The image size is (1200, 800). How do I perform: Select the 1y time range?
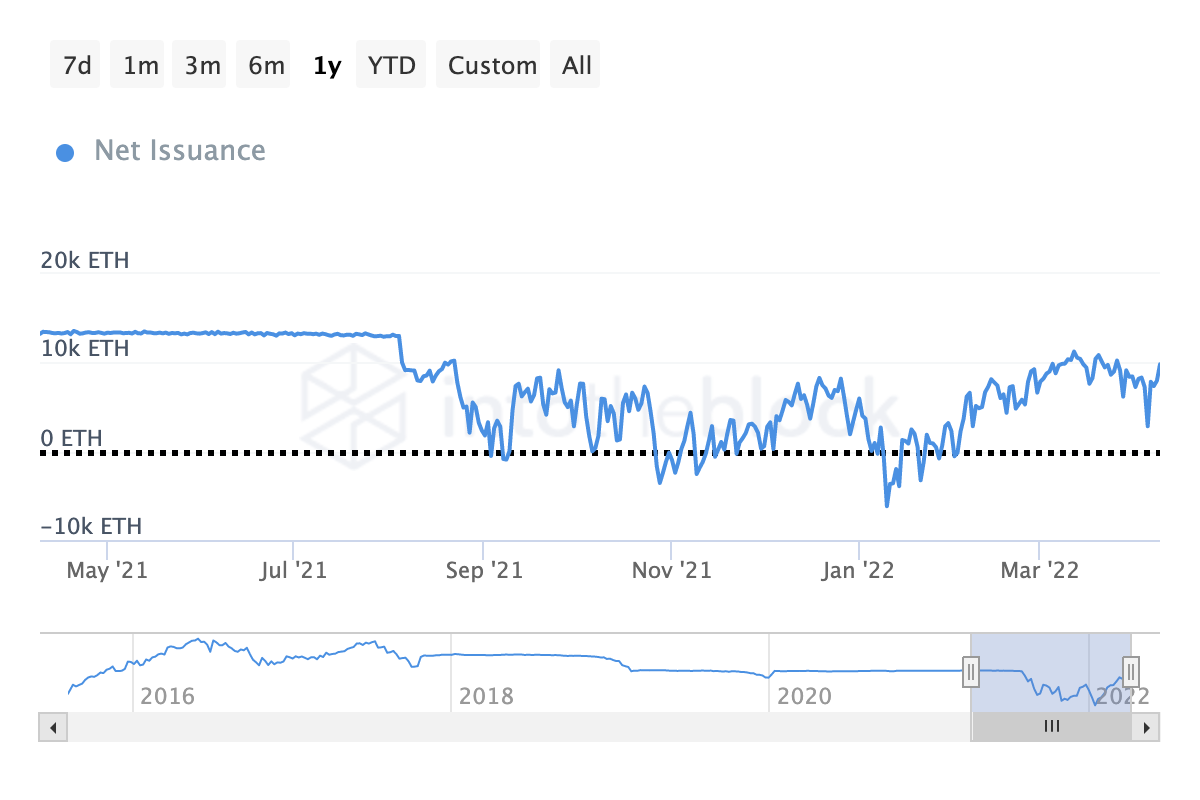click(326, 65)
